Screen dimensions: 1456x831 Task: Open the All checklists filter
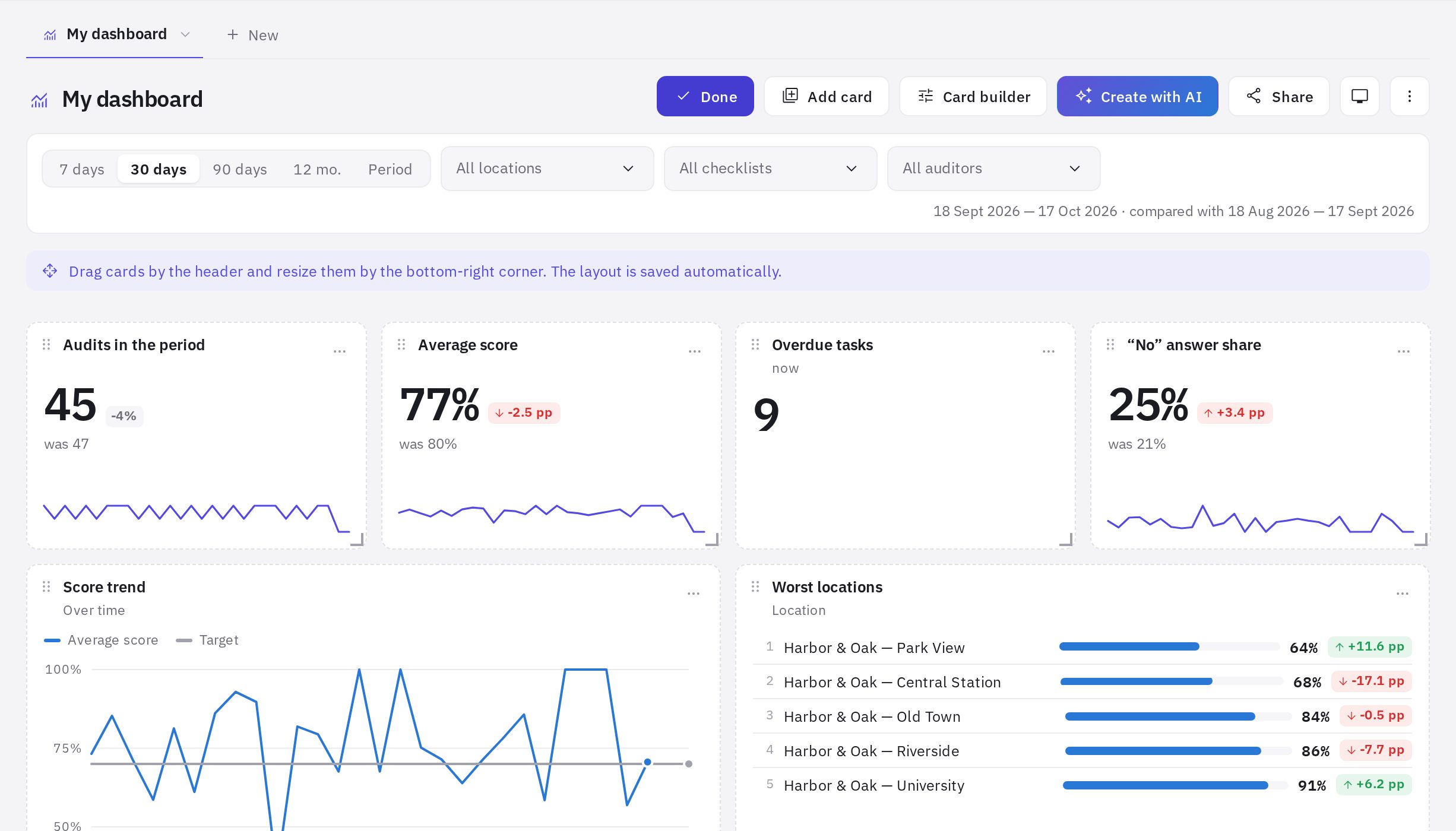(x=770, y=169)
